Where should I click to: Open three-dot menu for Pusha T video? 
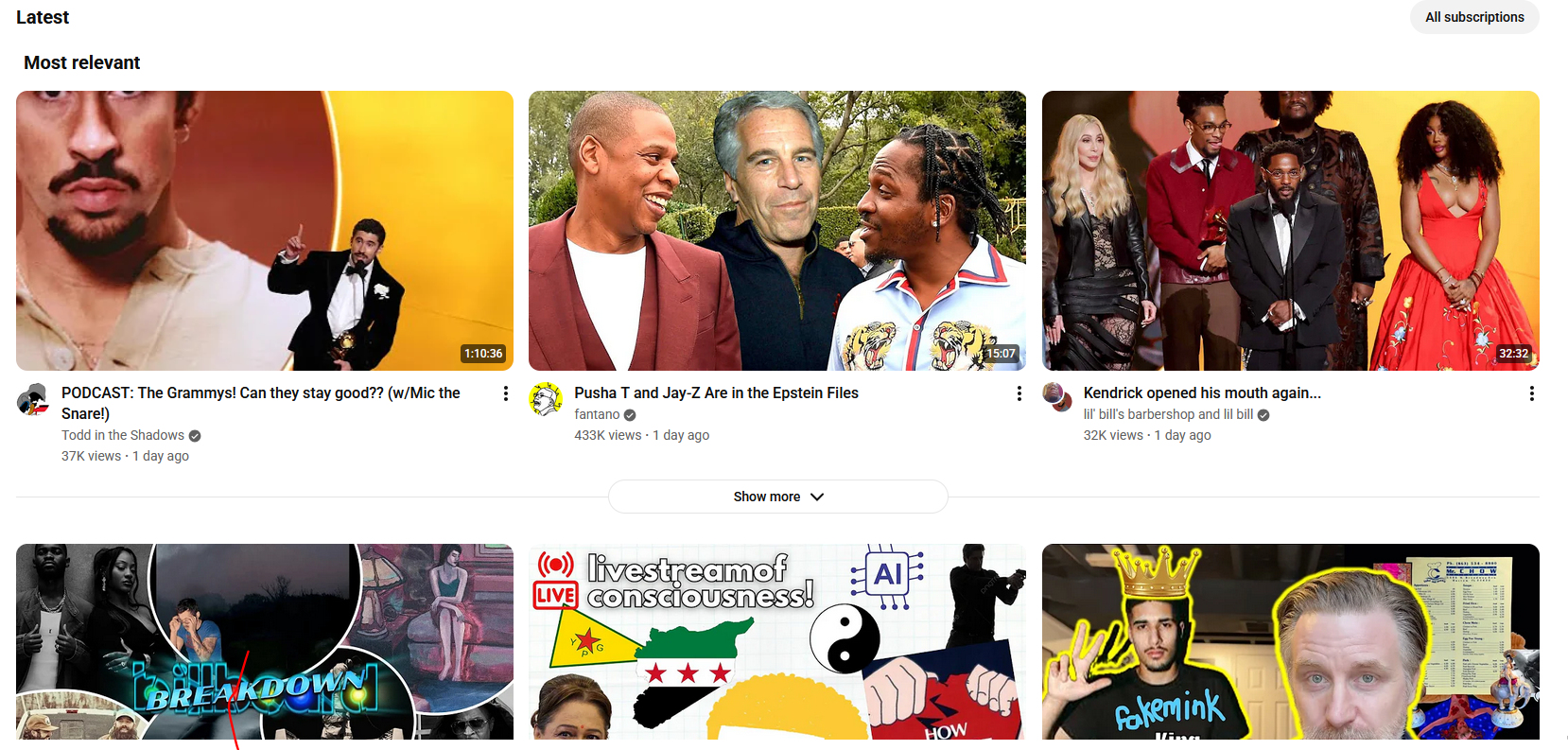point(1019,393)
